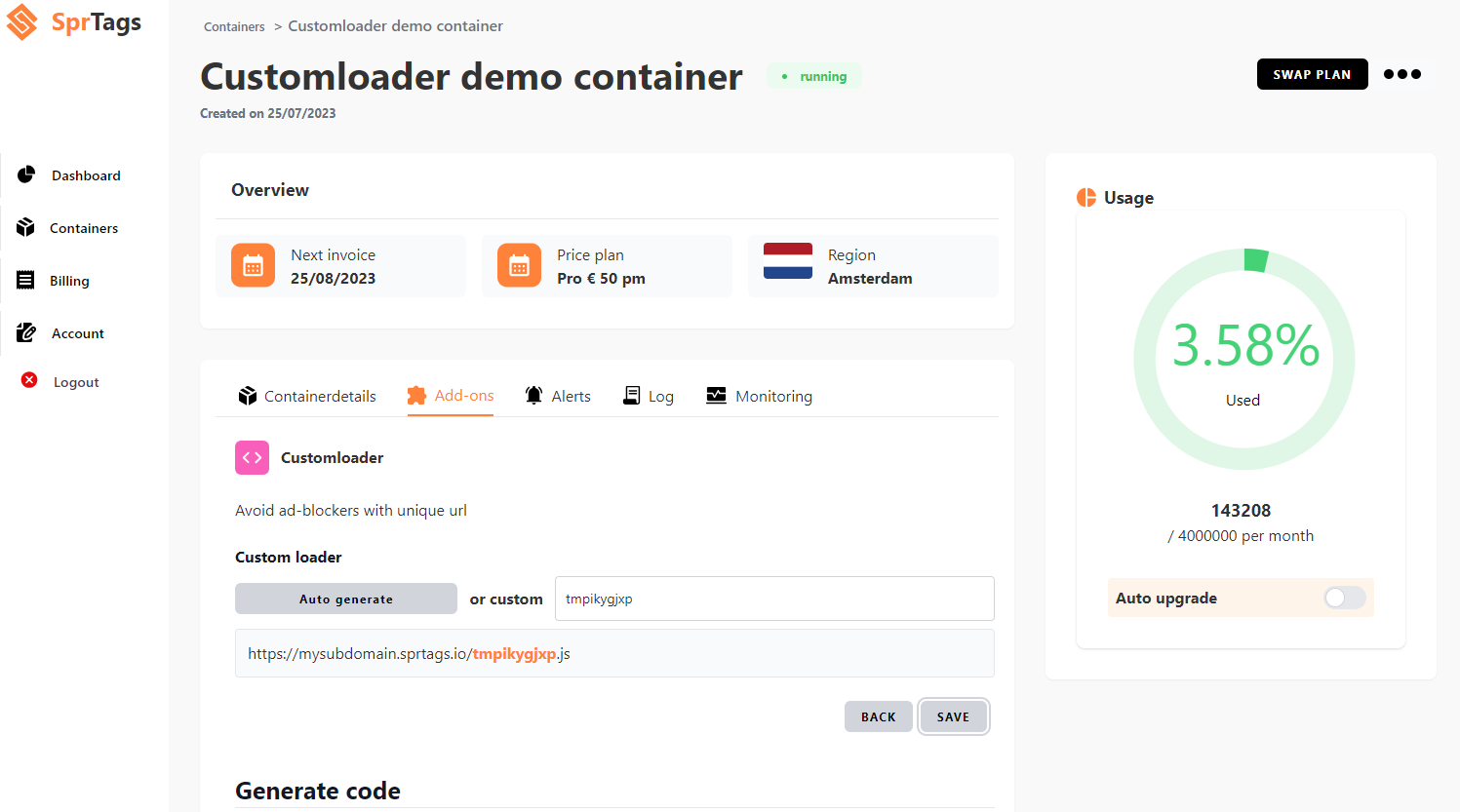Screen dimensions: 1460x812
Task: Switch to the Alerts tab
Action: pyautogui.click(x=558, y=396)
